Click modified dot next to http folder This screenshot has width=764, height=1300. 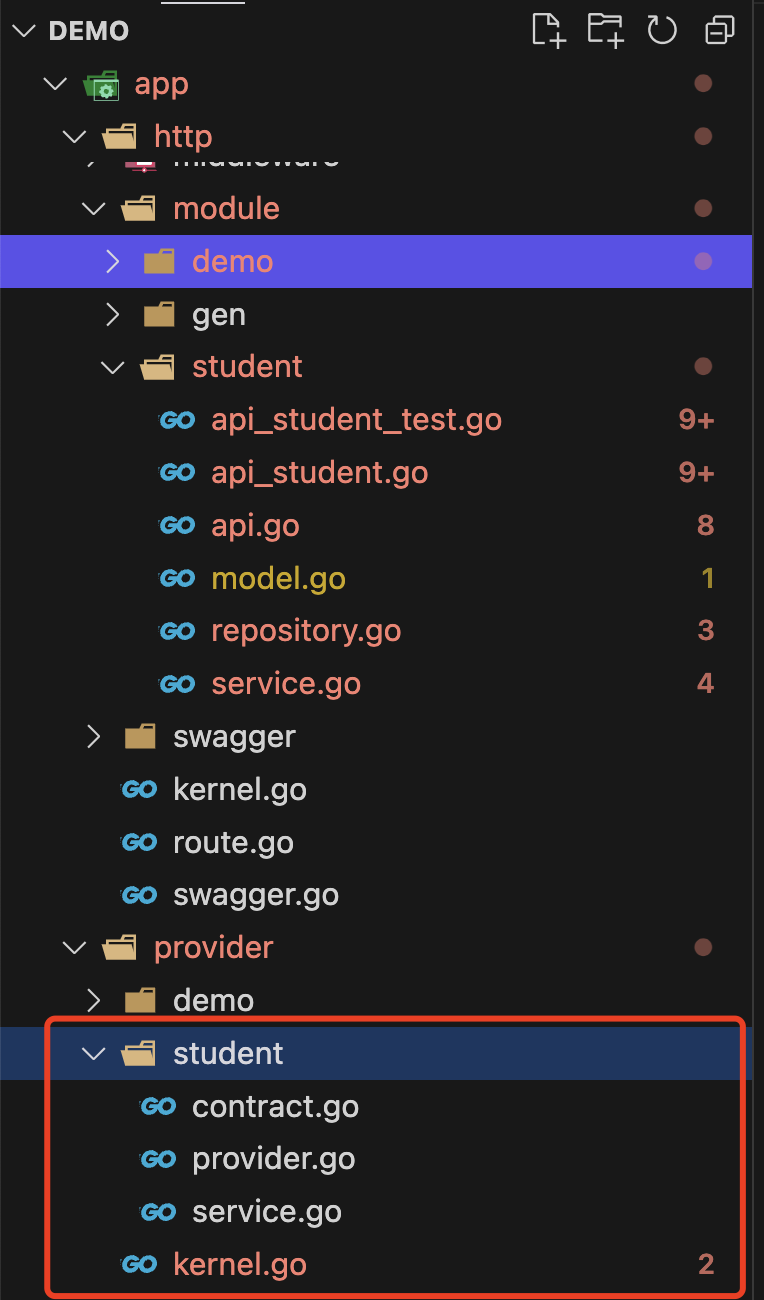pos(702,137)
